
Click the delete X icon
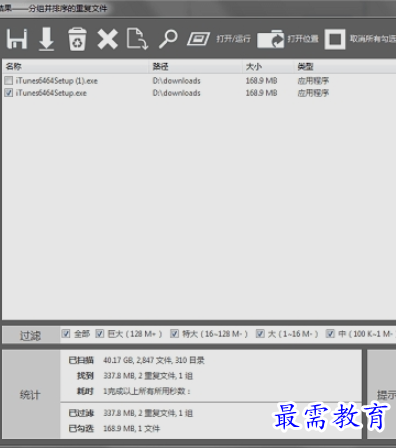click(107, 39)
